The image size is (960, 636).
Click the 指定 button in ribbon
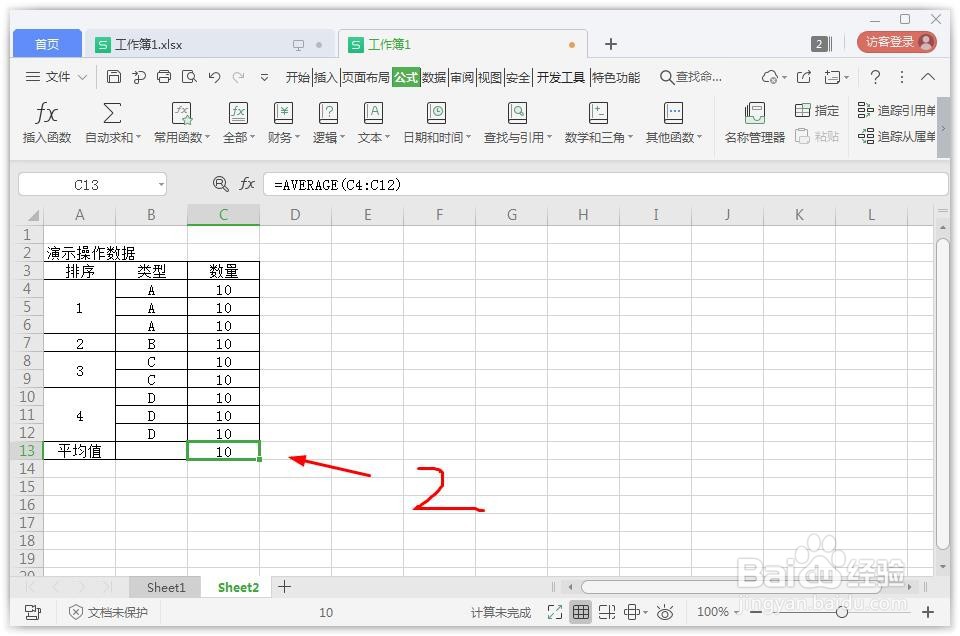(817, 110)
